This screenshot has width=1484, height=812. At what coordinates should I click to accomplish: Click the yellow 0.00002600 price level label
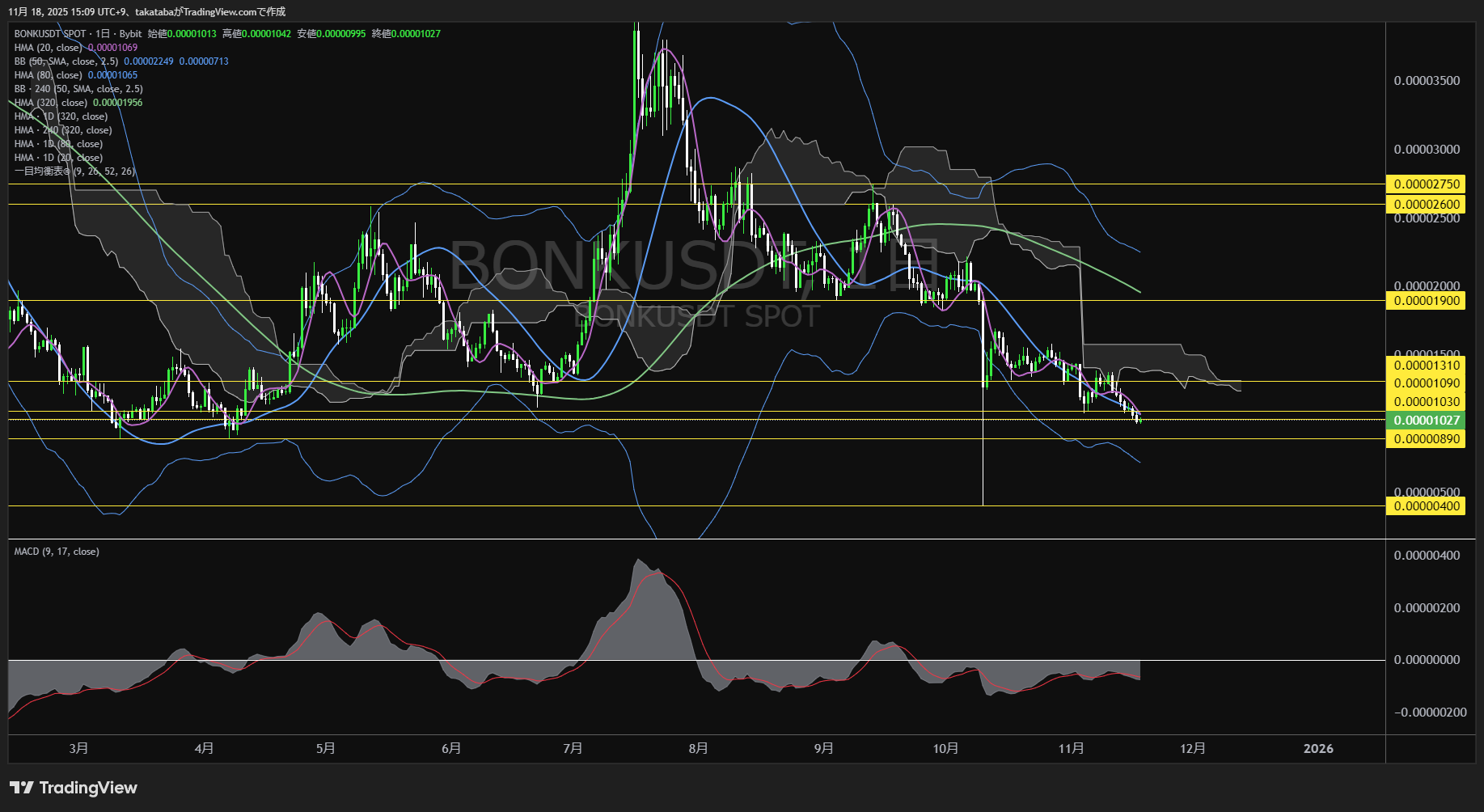coord(1426,205)
